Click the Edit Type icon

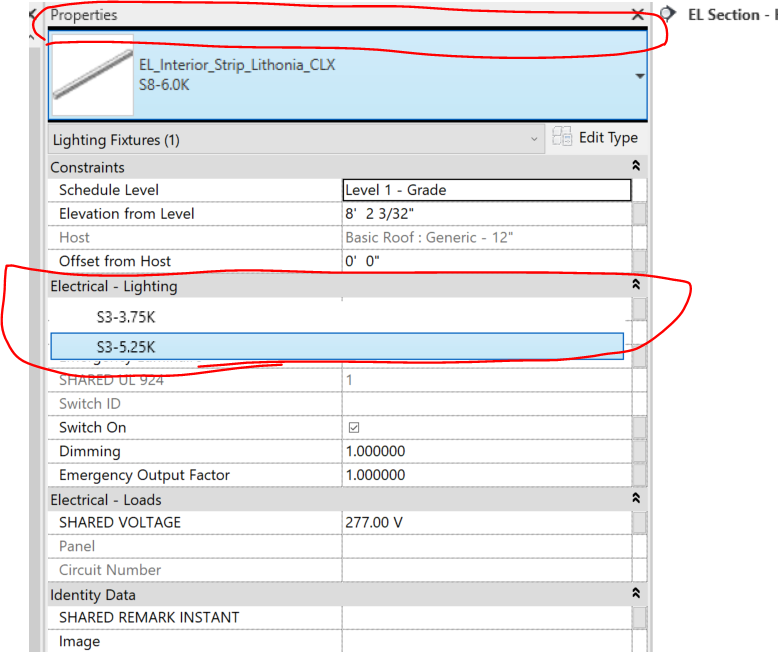tap(562, 136)
